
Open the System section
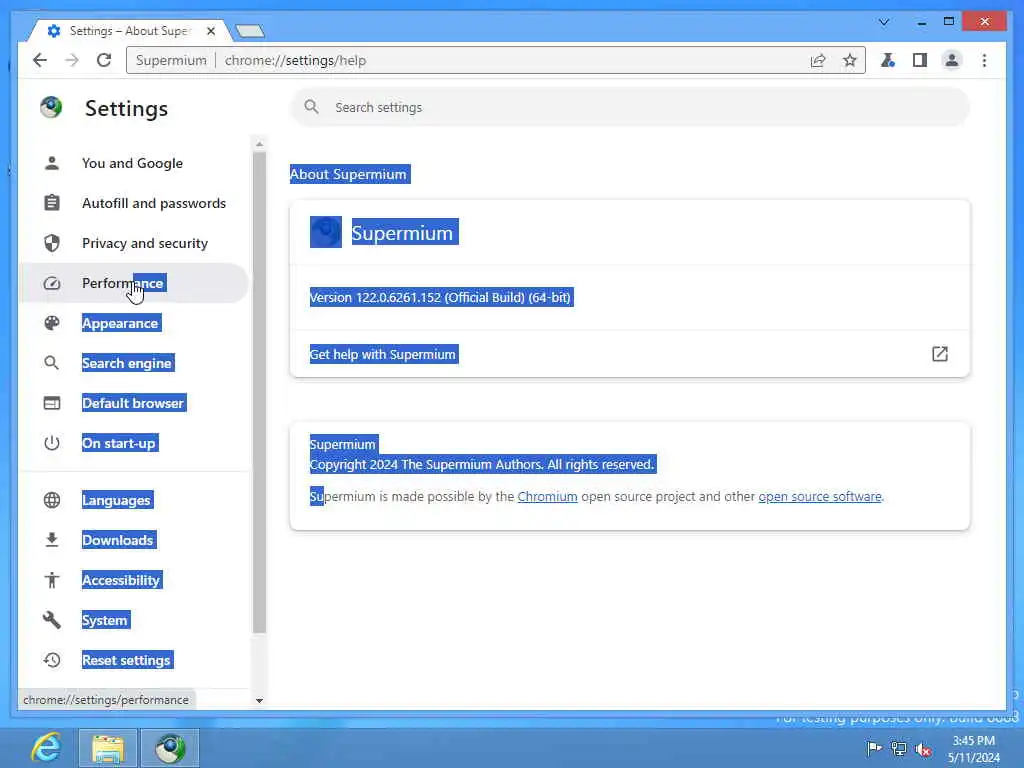pyautogui.click(x=134, y=620)
